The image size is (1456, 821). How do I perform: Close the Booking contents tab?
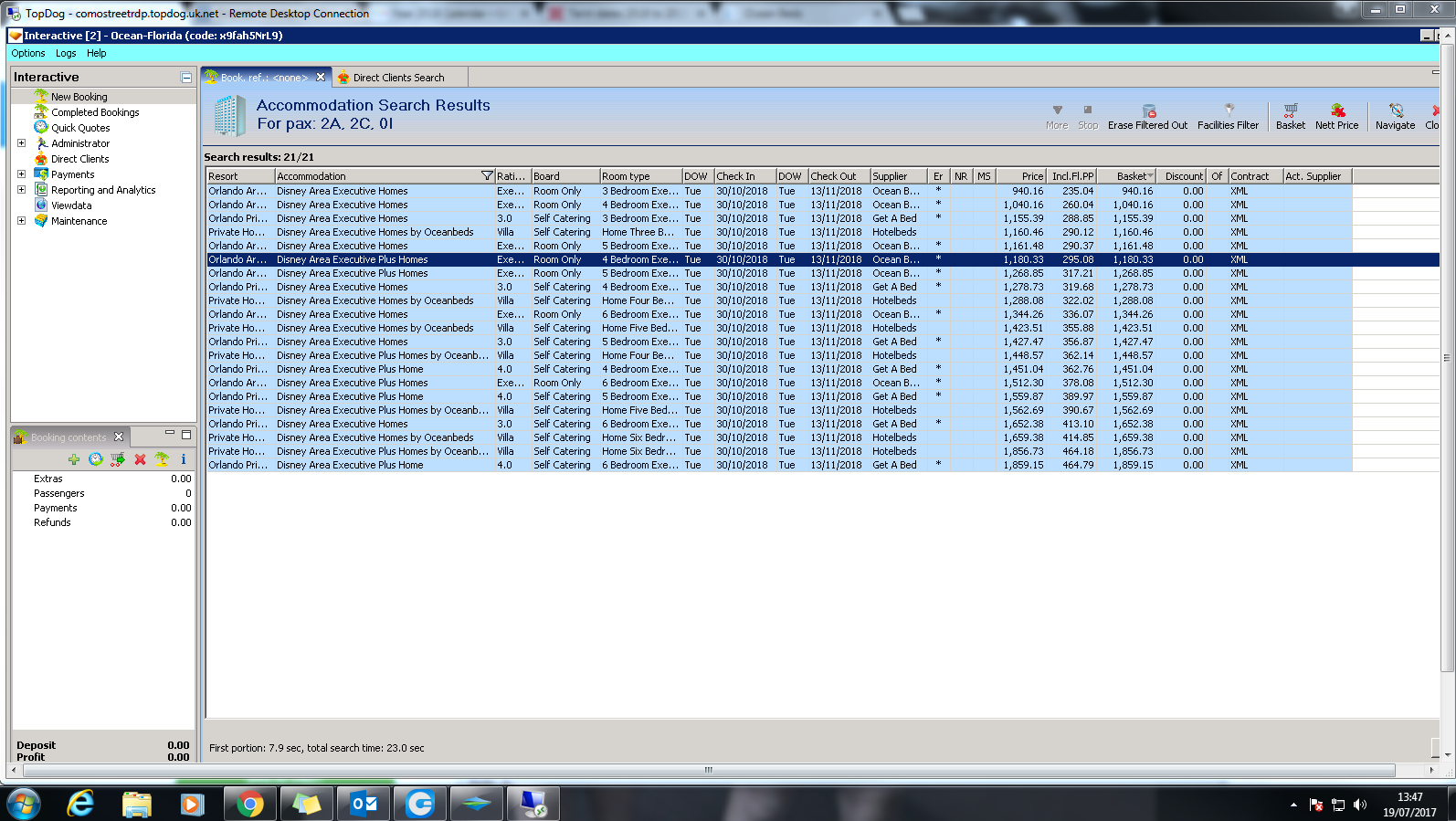(x=119, y=437)
